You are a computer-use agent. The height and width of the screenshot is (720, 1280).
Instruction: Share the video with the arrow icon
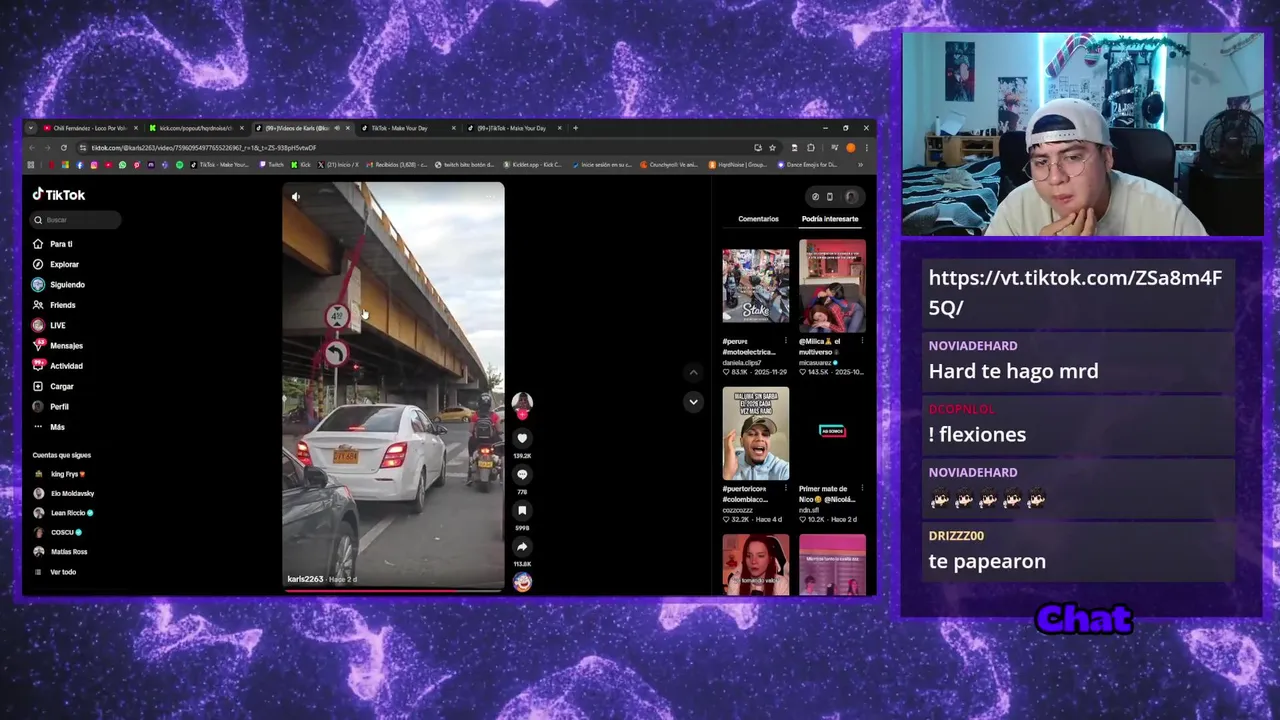(522, 547)
